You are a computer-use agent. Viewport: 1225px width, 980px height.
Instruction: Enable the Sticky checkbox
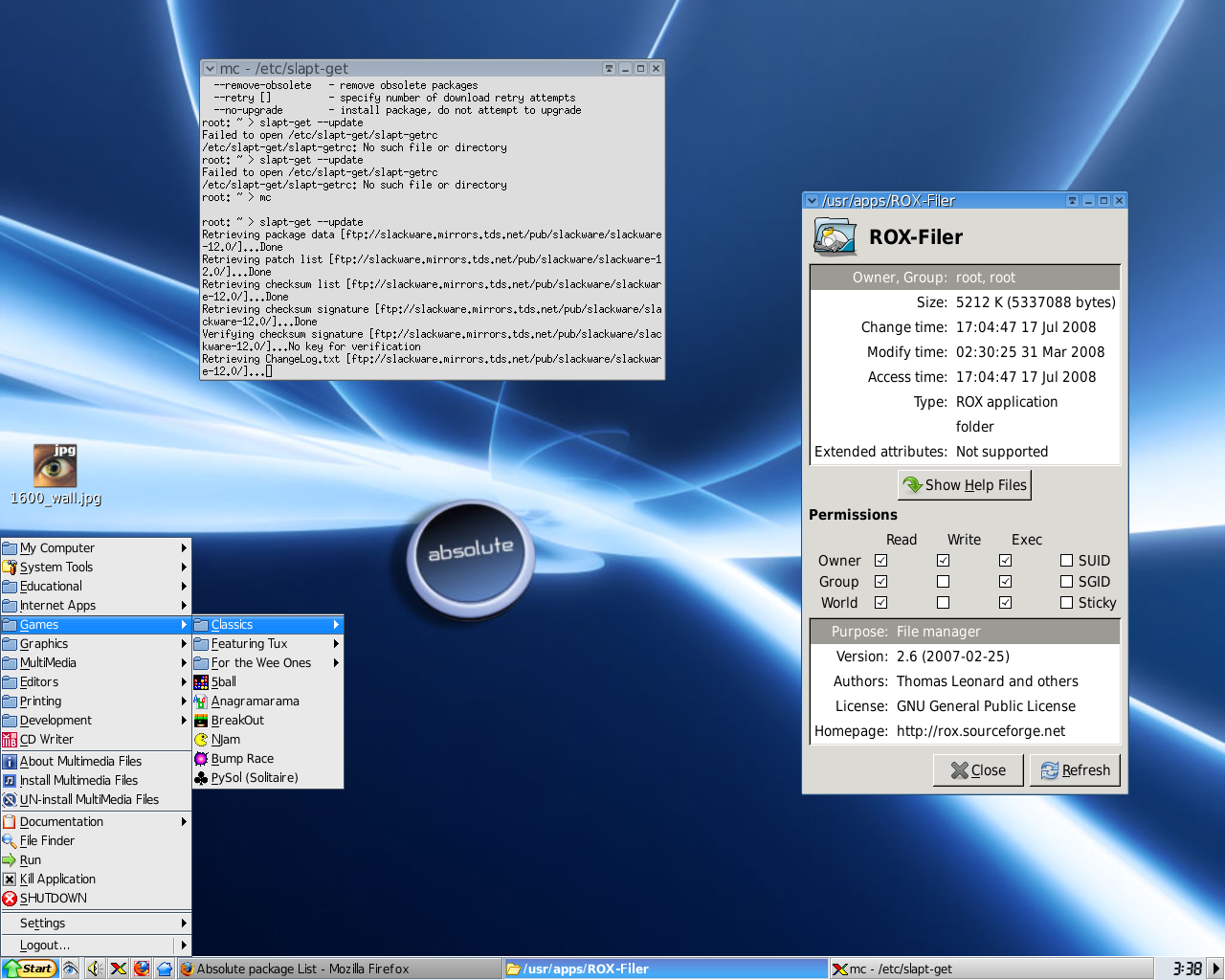pos(1066,603)
